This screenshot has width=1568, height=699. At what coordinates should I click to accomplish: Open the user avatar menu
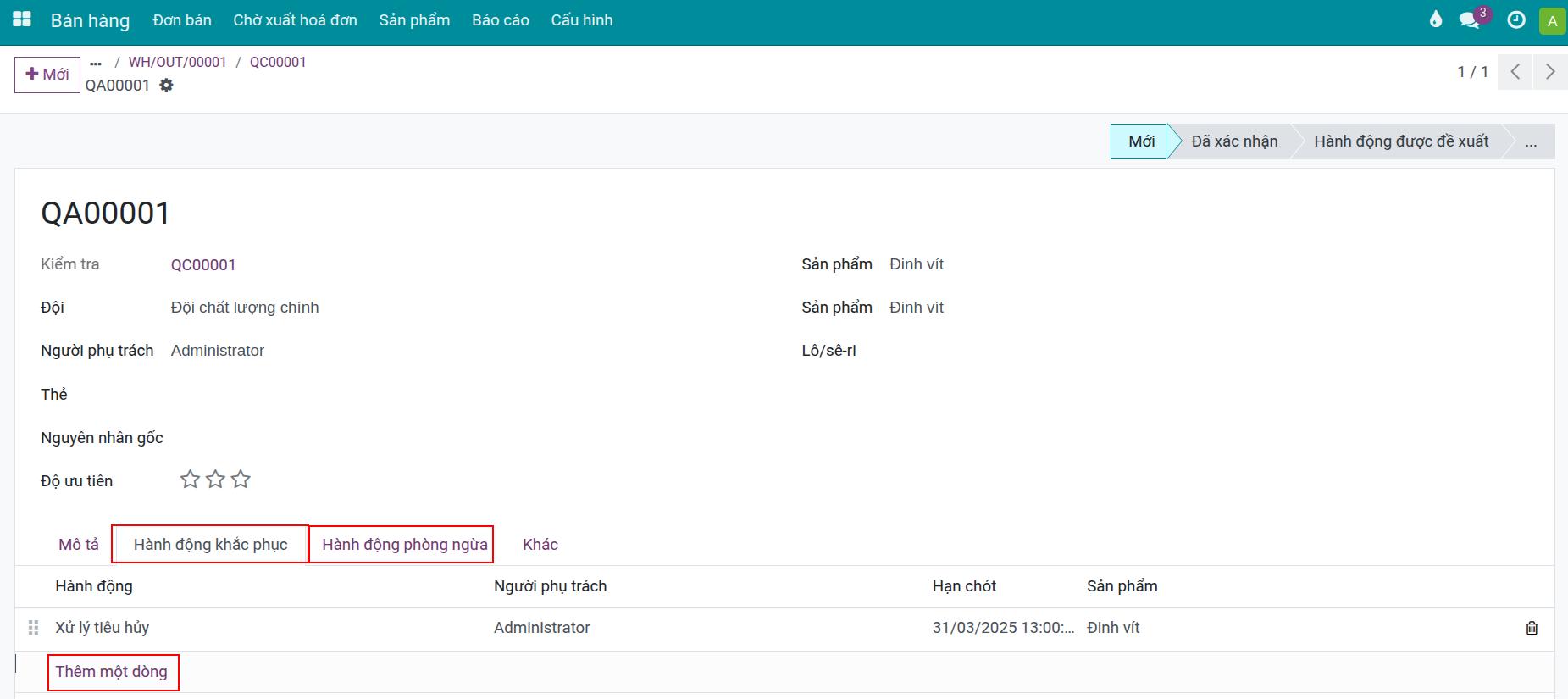[x=1552, y=21]
